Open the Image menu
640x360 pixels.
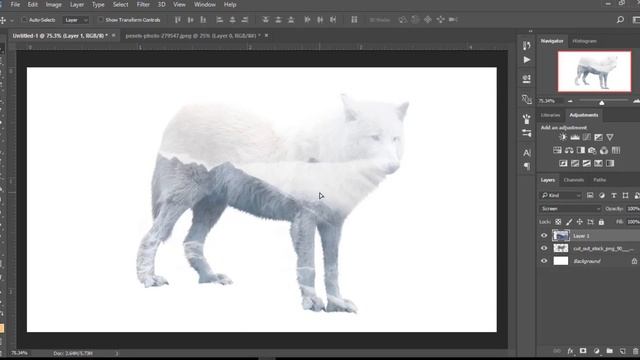(x=53, y=4)
